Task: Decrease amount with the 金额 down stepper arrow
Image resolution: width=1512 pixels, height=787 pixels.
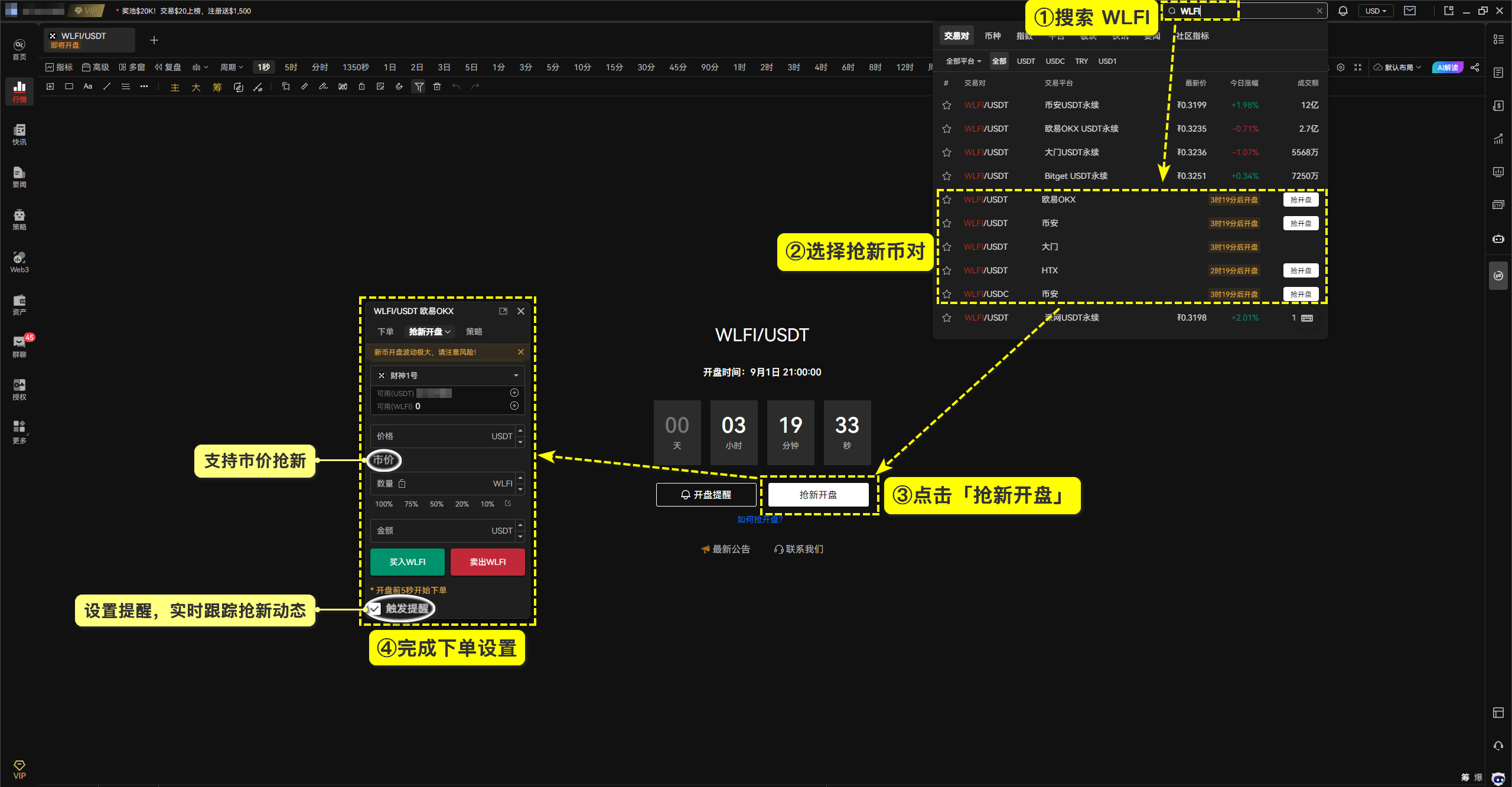Action: click(x=520, y=537)
